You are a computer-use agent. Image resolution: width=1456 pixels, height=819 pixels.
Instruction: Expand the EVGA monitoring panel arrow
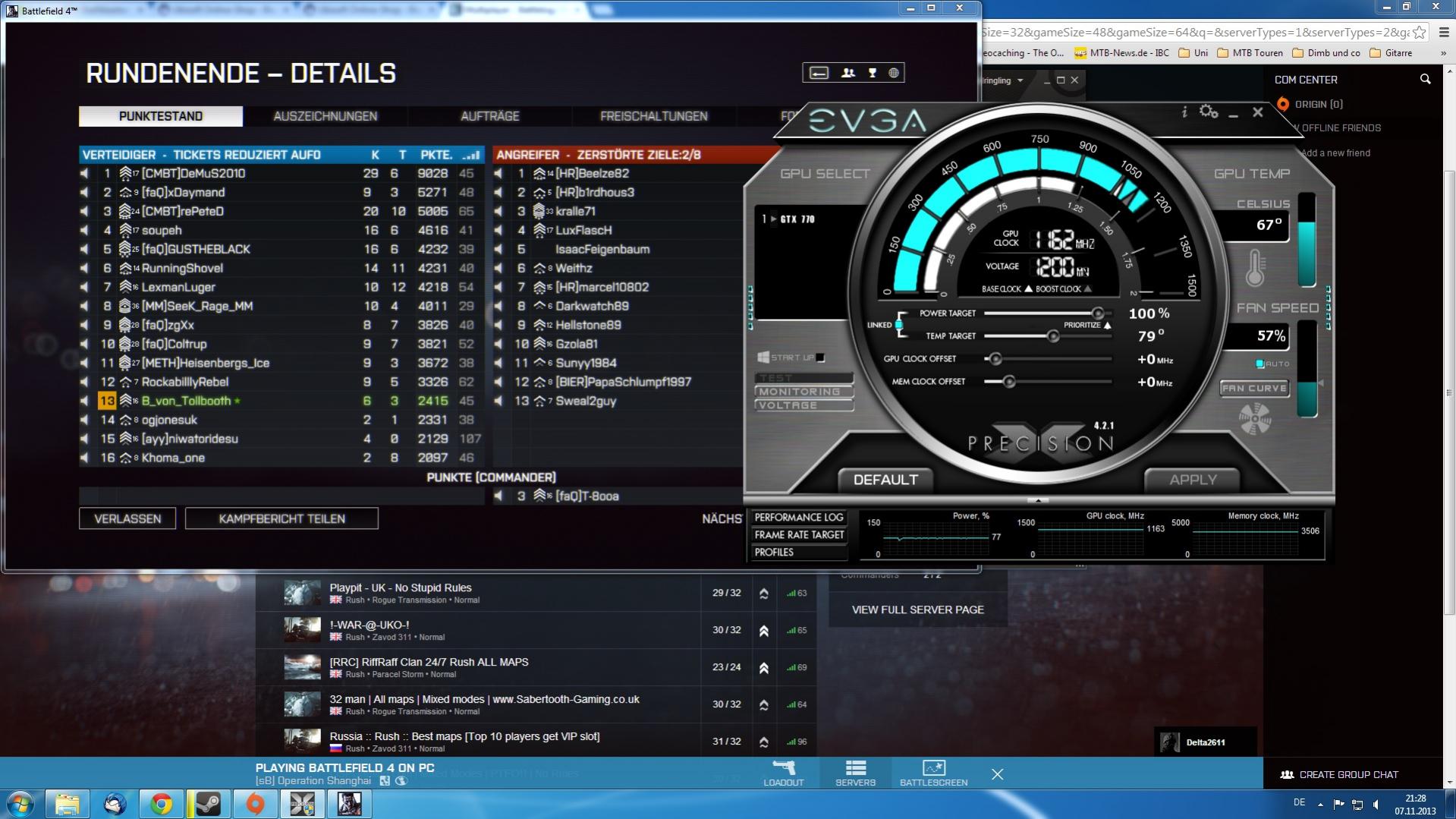1038,500
